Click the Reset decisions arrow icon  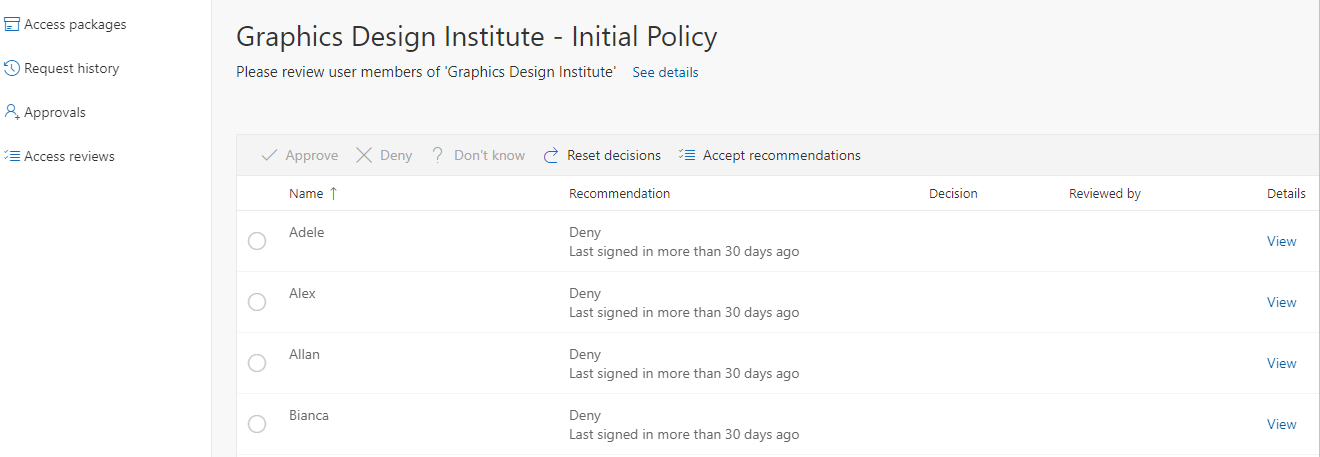coord(551,155)
